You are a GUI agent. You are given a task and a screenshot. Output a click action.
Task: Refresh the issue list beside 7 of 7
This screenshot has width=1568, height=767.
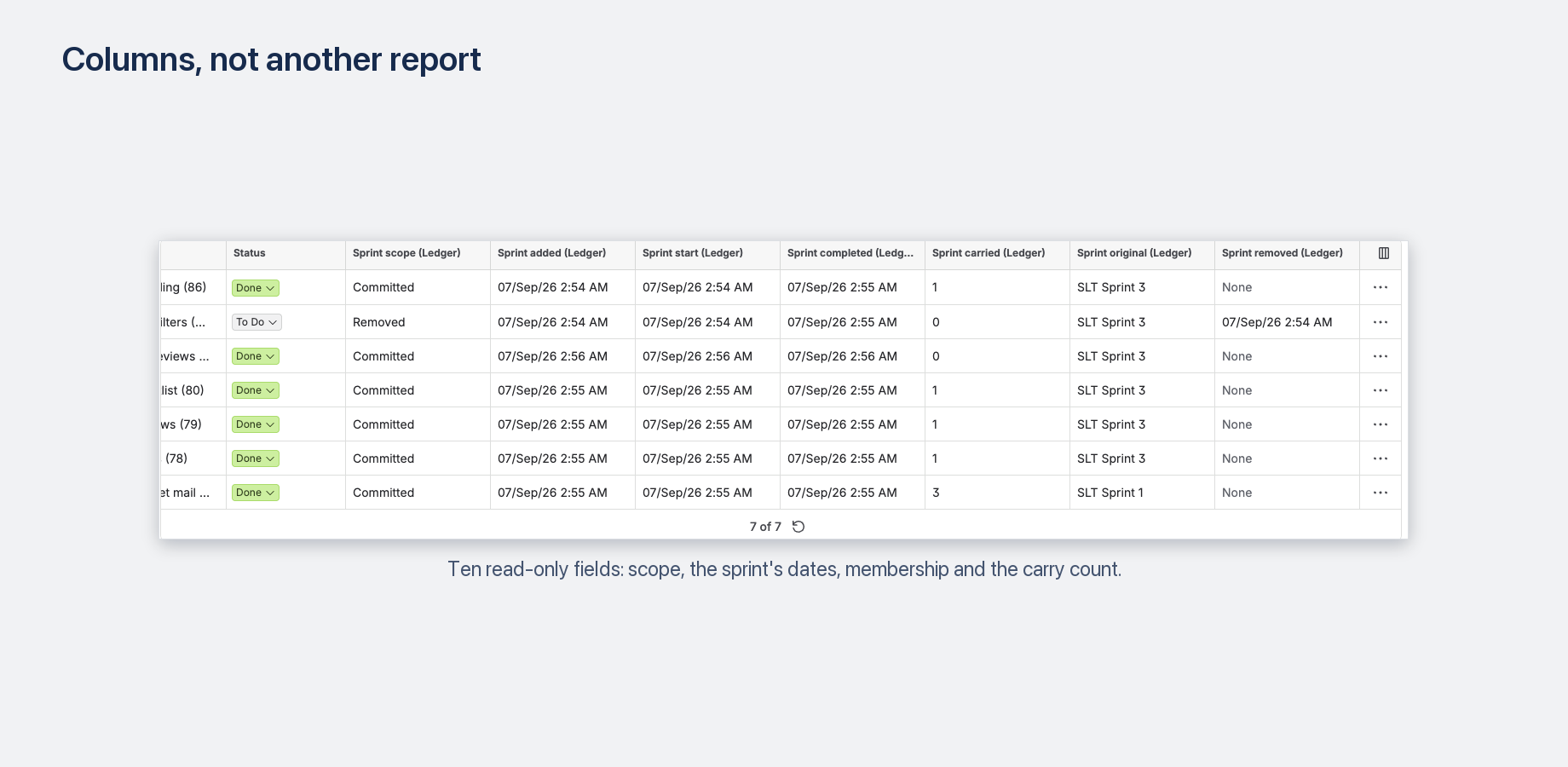point(798,527)
